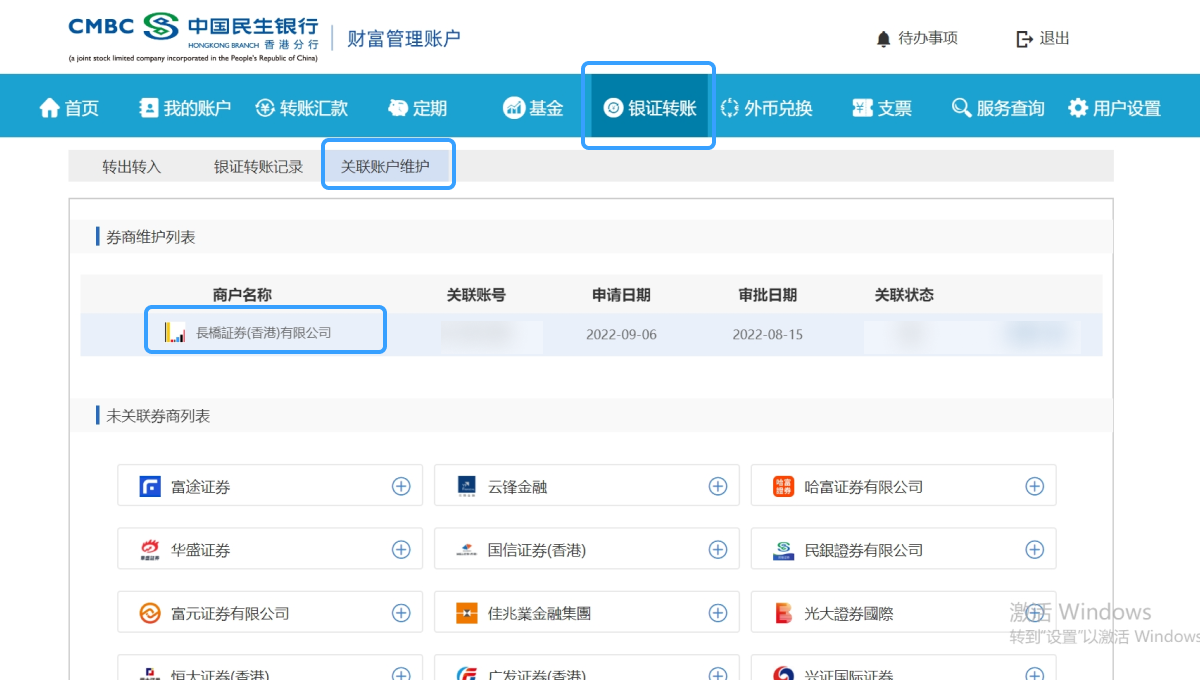Select the 华盛证券 broker card
1200x680 pixels.
pyautogui.click(x=270, y=549)
